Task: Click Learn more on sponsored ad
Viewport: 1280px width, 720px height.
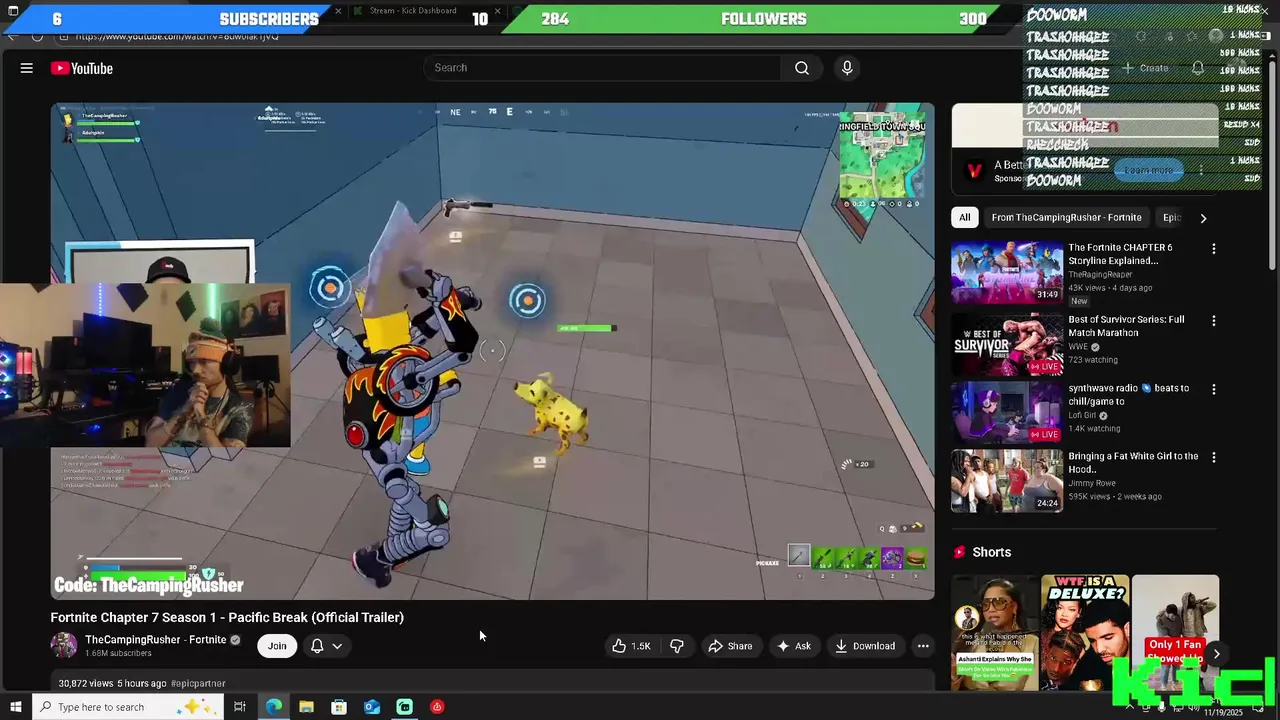Action: tap(1148, 170)
